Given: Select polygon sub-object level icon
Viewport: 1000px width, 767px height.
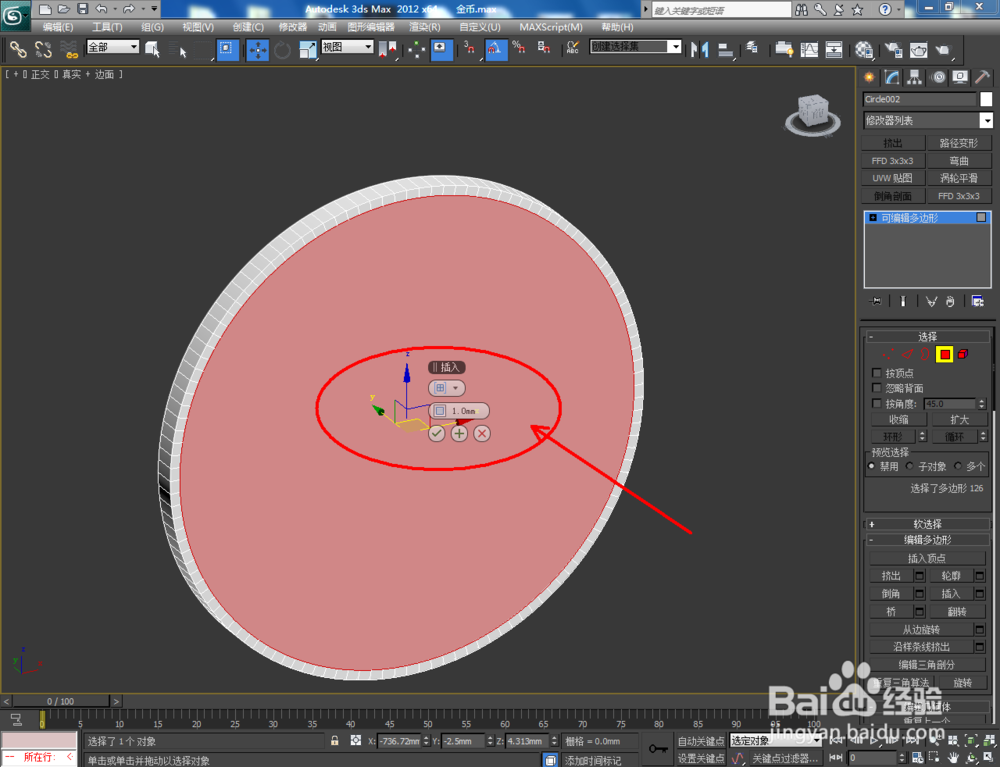Looking at the screenshot, I should [945, 354].
